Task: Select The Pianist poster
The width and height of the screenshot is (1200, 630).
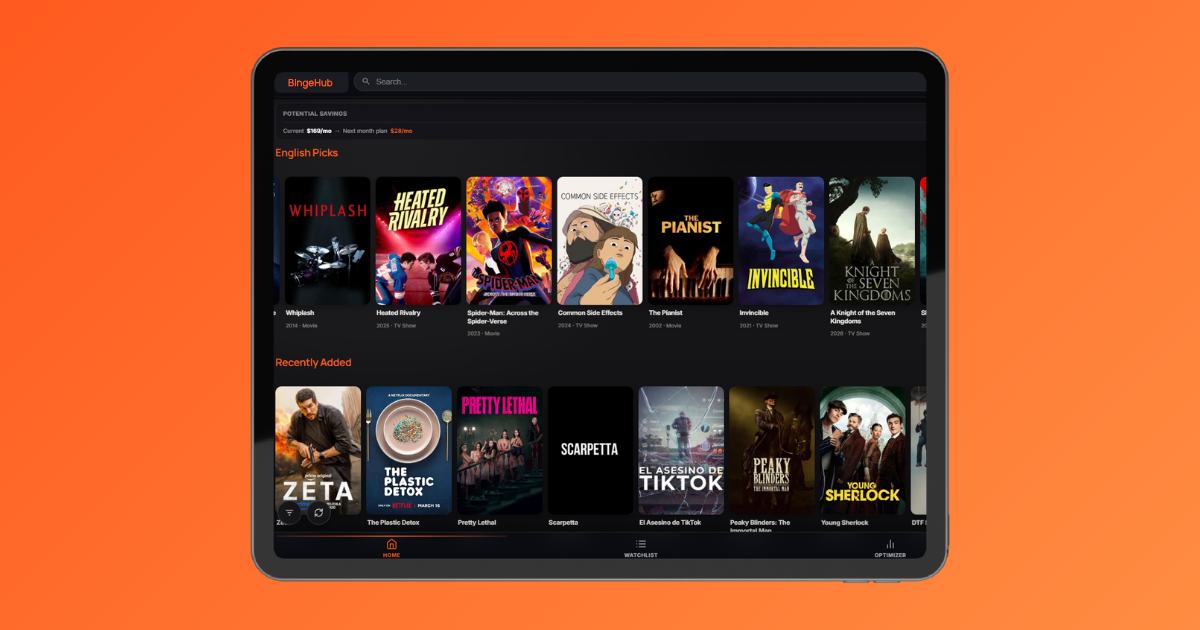Action: [691, 241]
